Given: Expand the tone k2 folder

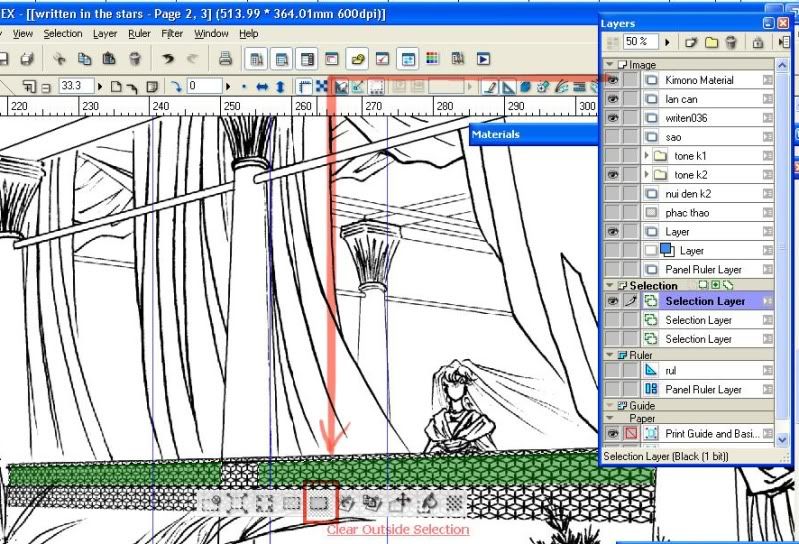Looking at the screenshot, I should click(647, 175).
